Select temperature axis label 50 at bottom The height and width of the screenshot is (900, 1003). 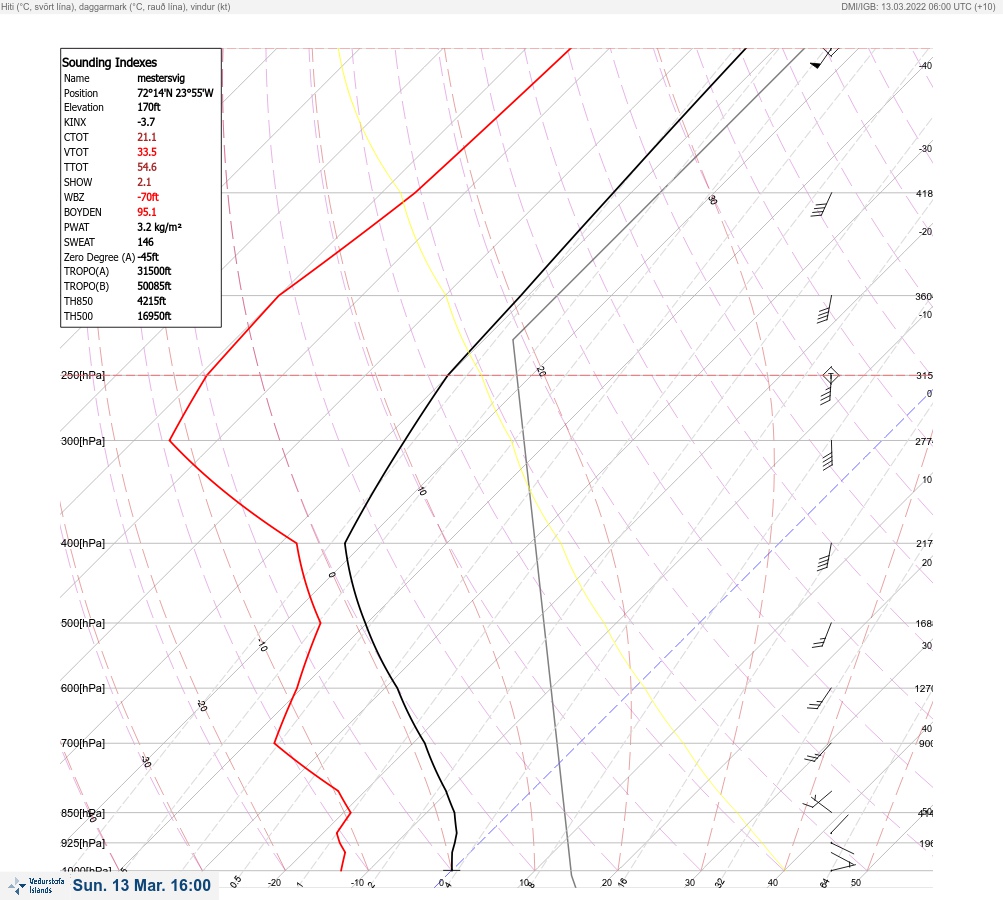pyautogui.click(x=856, y=883)
